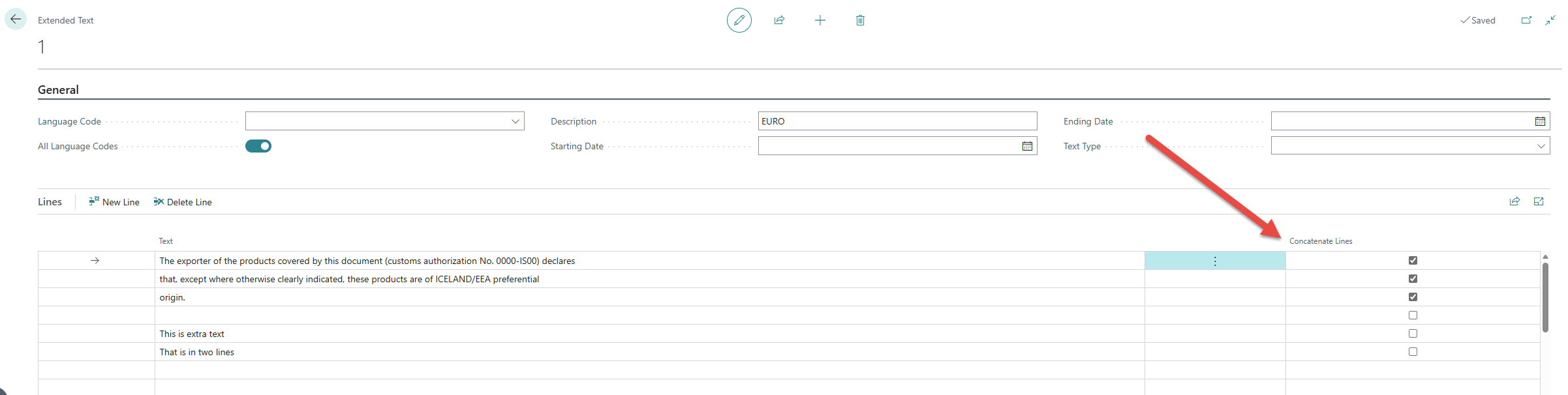Click the New Line action
1568x395 pixels.
[x=114, y=202]
